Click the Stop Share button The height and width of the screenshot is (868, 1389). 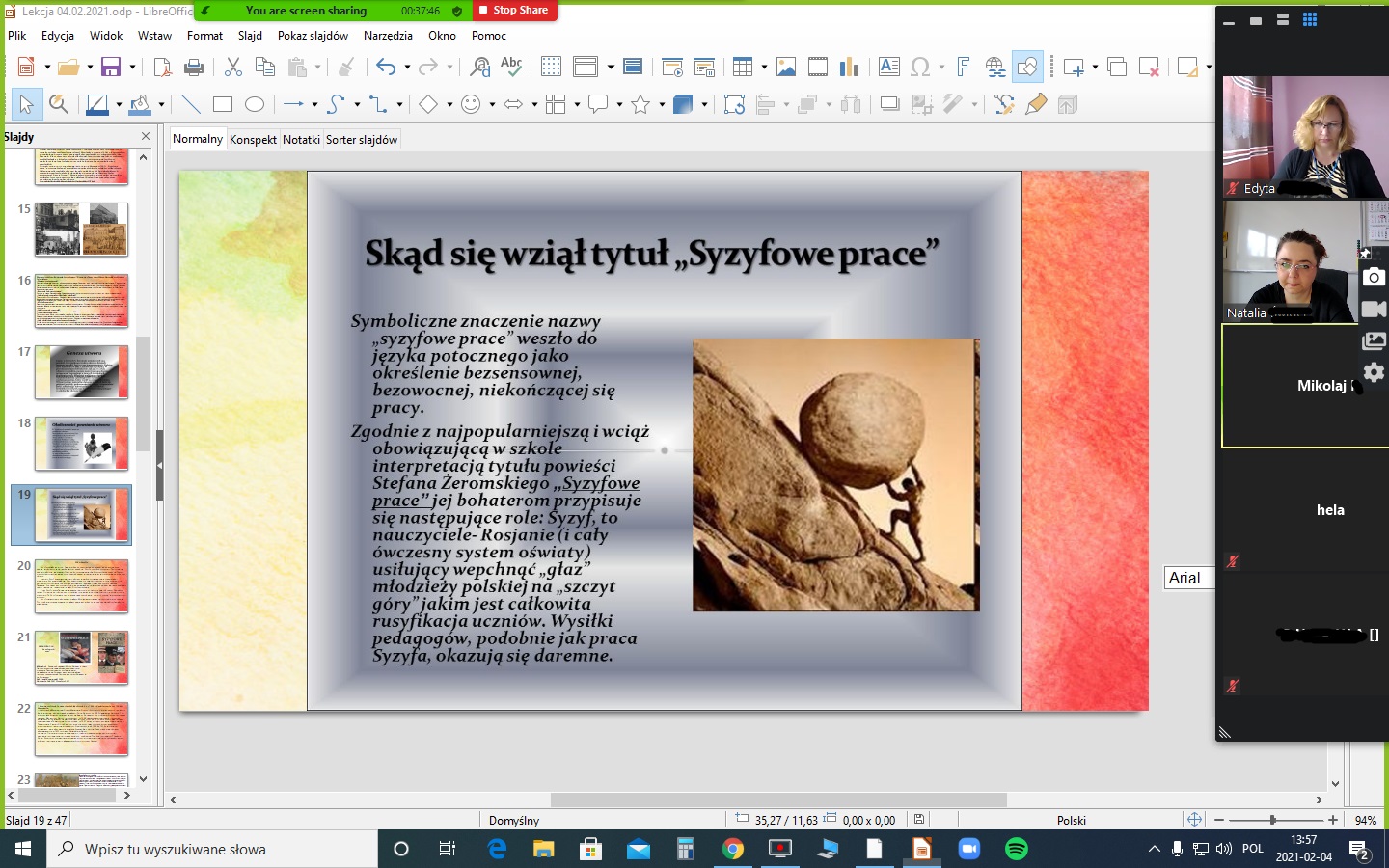coord(515,11)
